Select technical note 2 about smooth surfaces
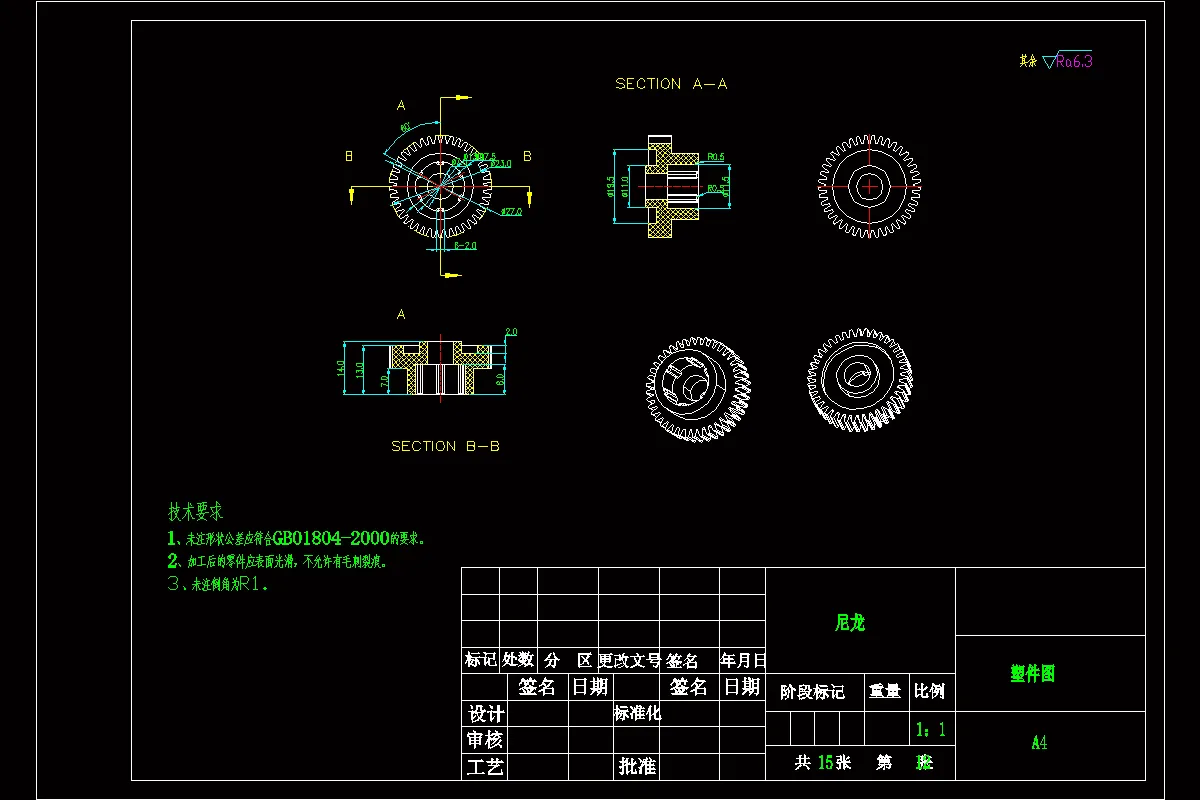The image size is (1200, 800). (277, 561)
